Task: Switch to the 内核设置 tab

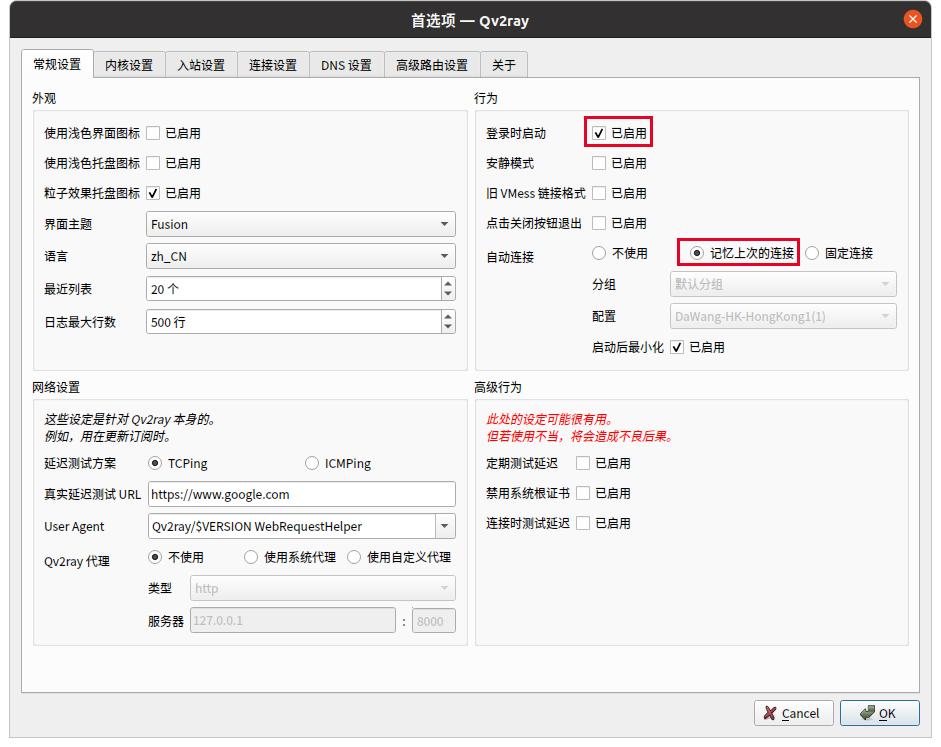Action: 131,63
